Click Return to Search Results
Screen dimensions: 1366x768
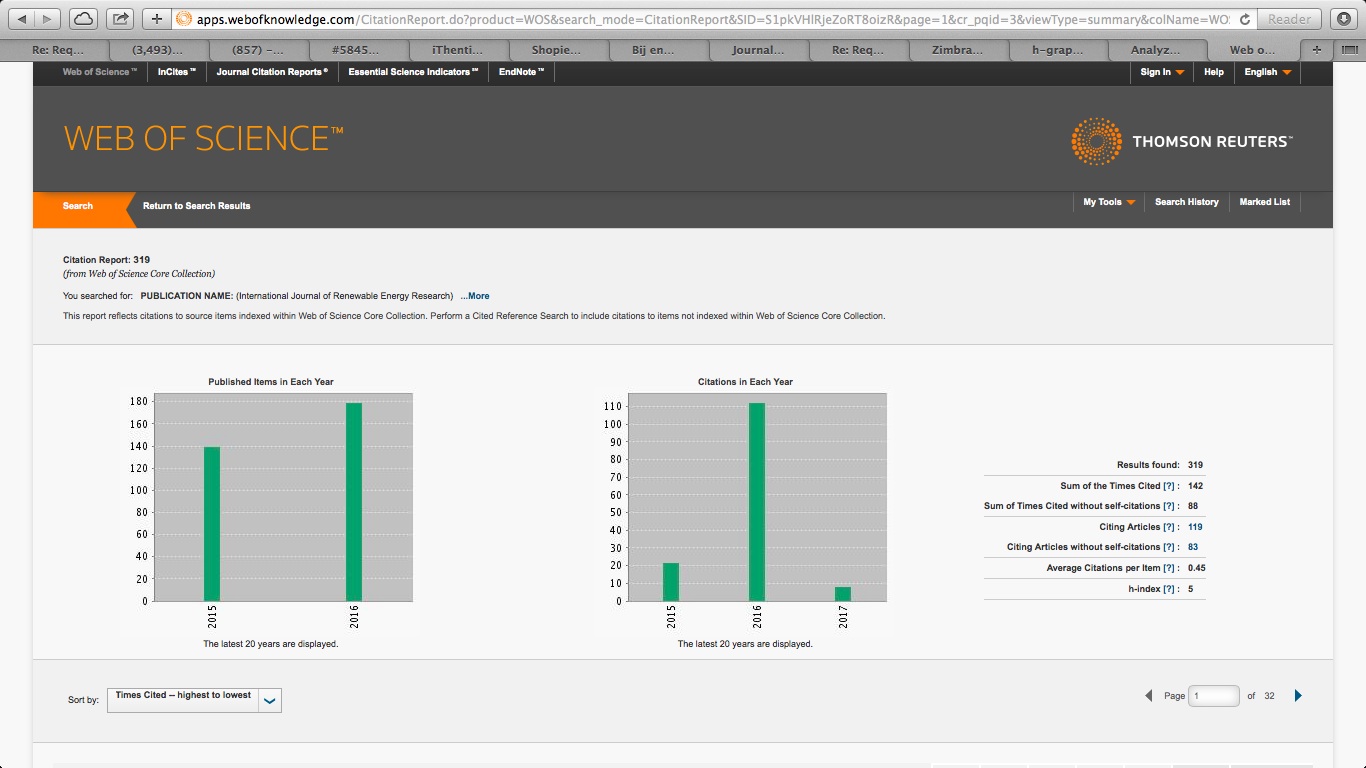coord(197,206)
